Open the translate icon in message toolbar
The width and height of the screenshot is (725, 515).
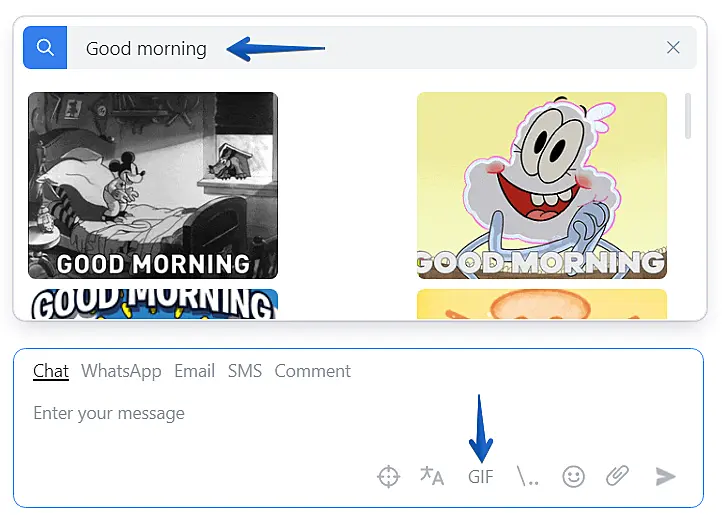click(x=432, y=476)
